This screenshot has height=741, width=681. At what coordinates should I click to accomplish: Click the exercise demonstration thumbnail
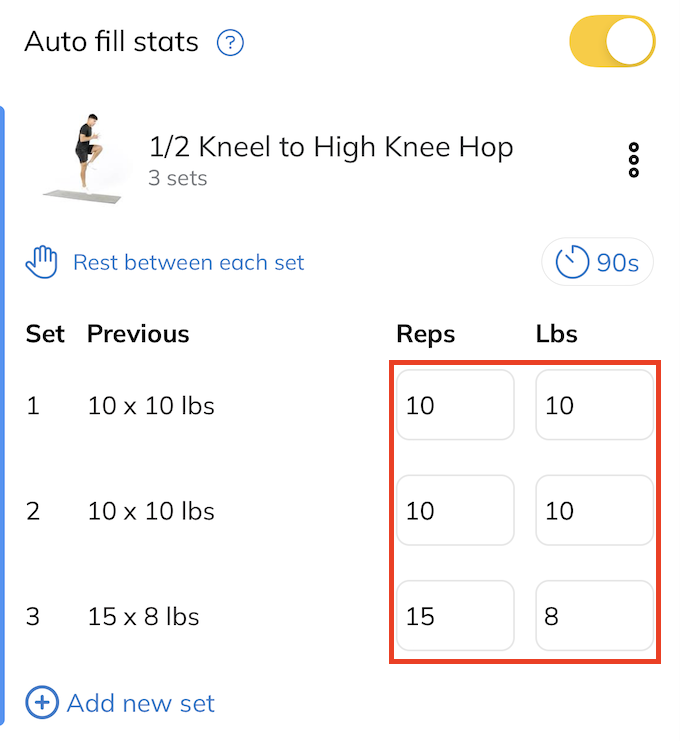pos(86,159)
